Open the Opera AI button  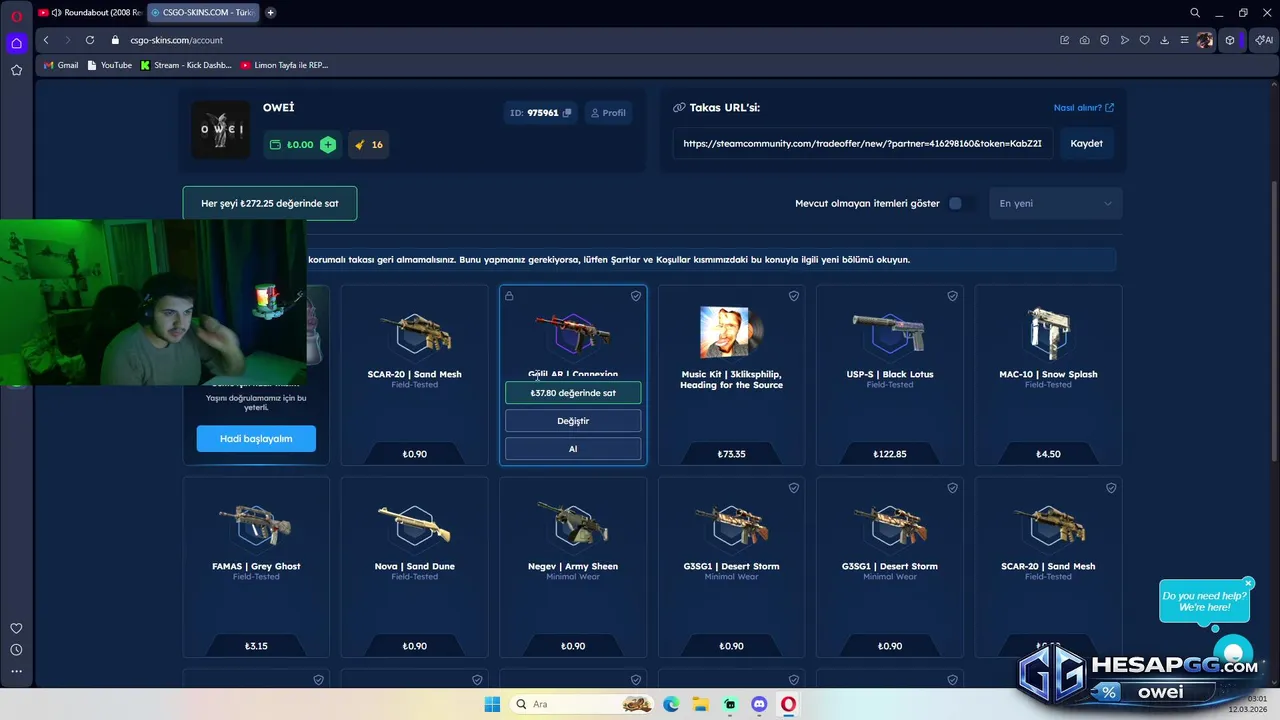(x=1264, y=40)
